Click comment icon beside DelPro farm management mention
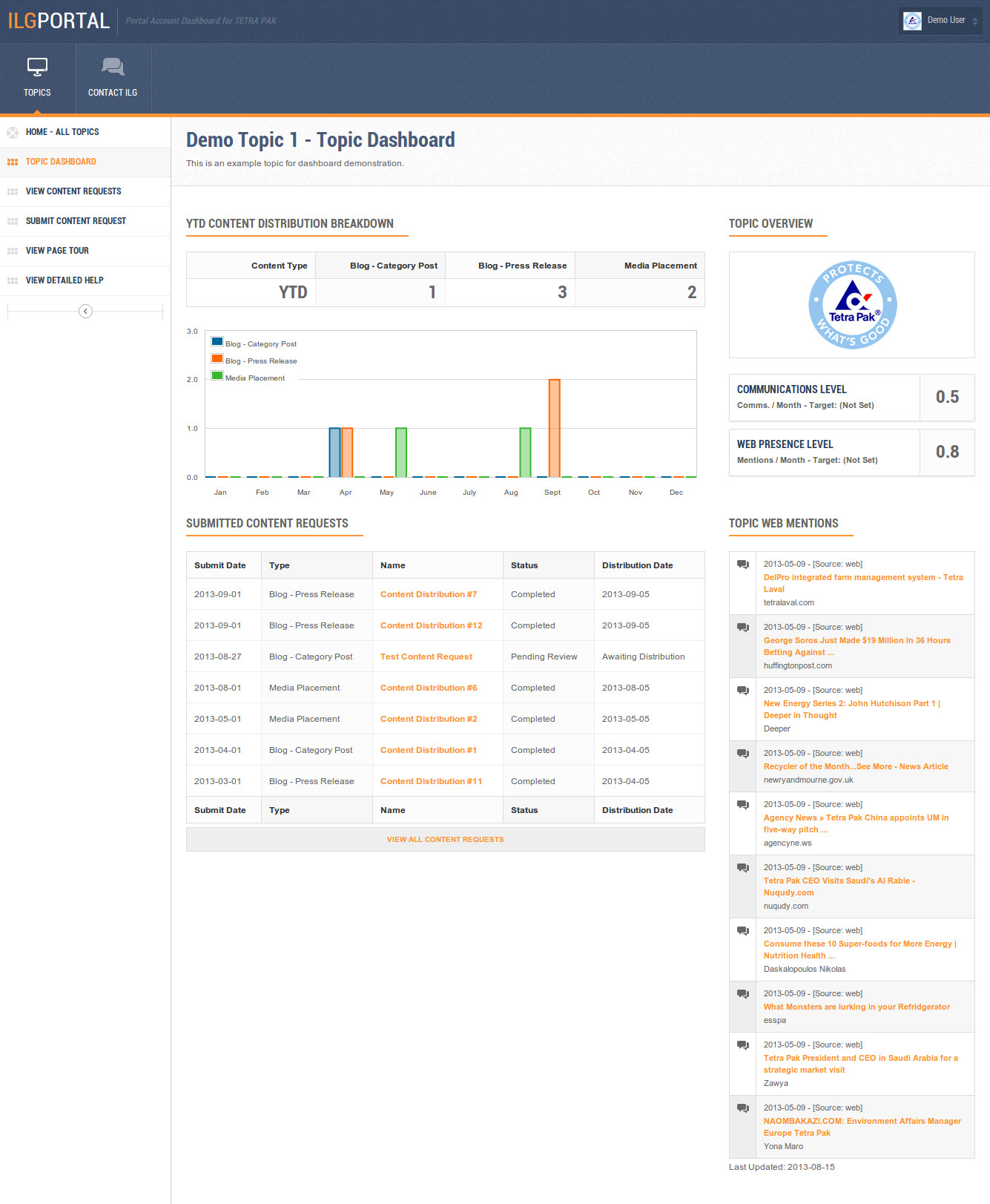The width and height of the screenshot is (990, 1204). pyautogui.click(x=742, y=565)
